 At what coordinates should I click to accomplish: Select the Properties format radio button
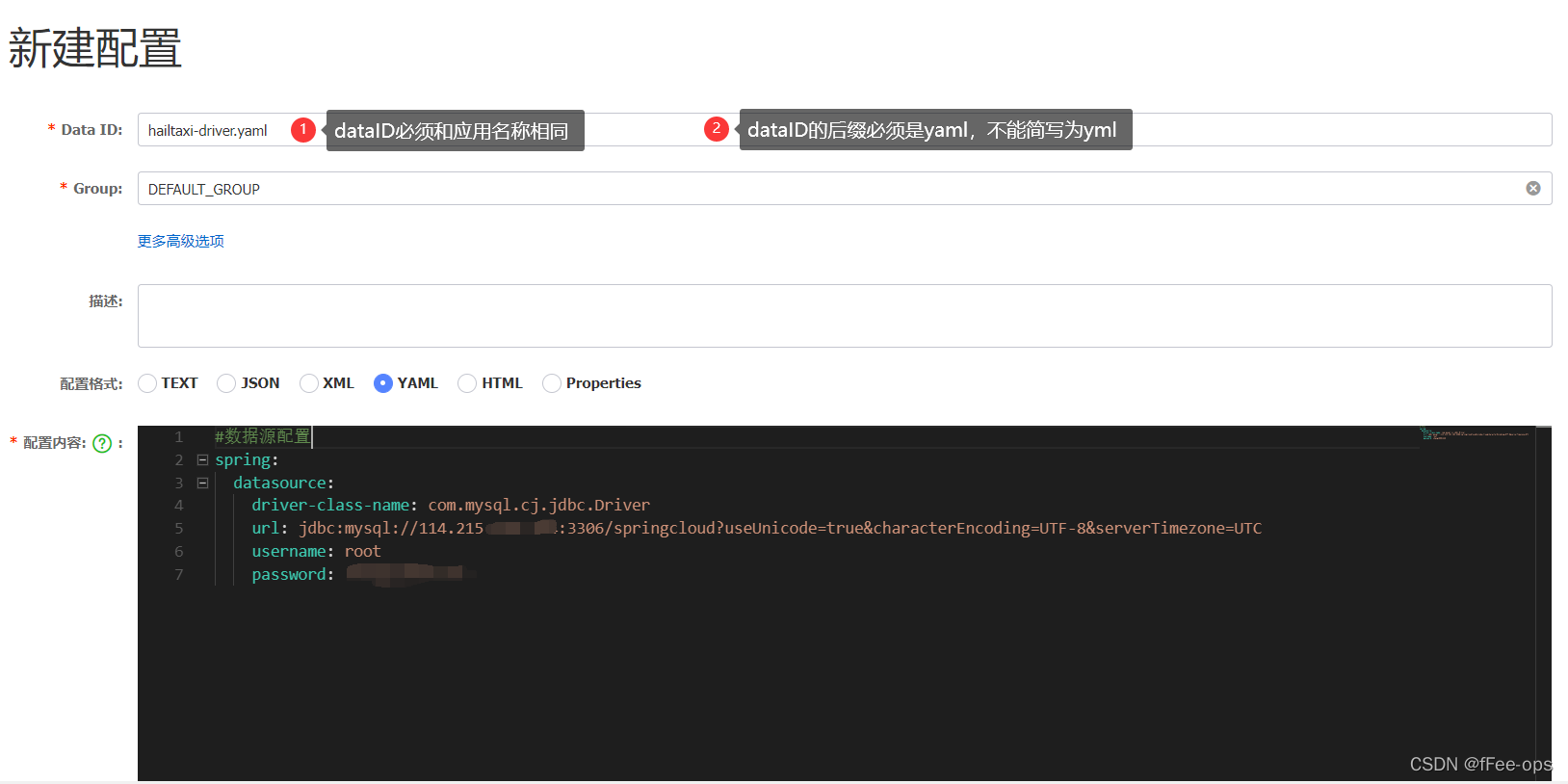[552, 383]
